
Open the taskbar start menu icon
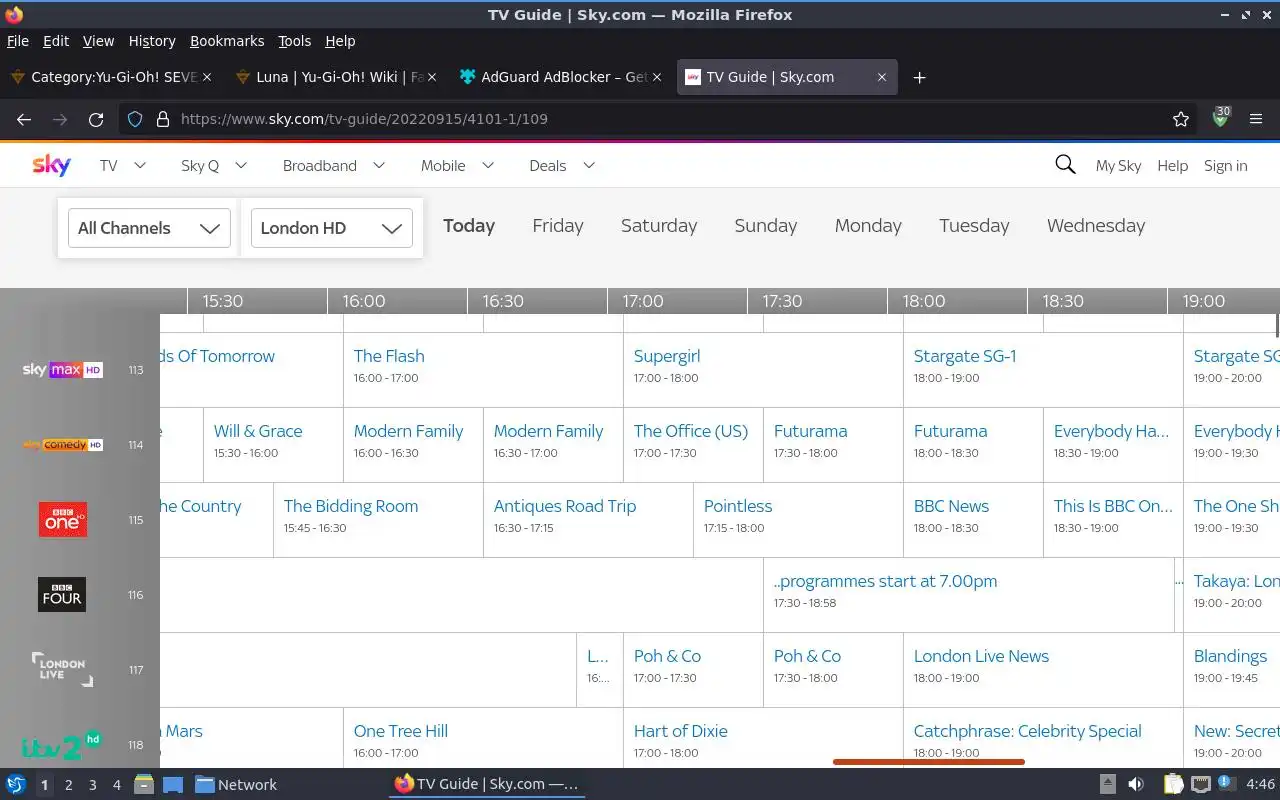click(16, 784)
